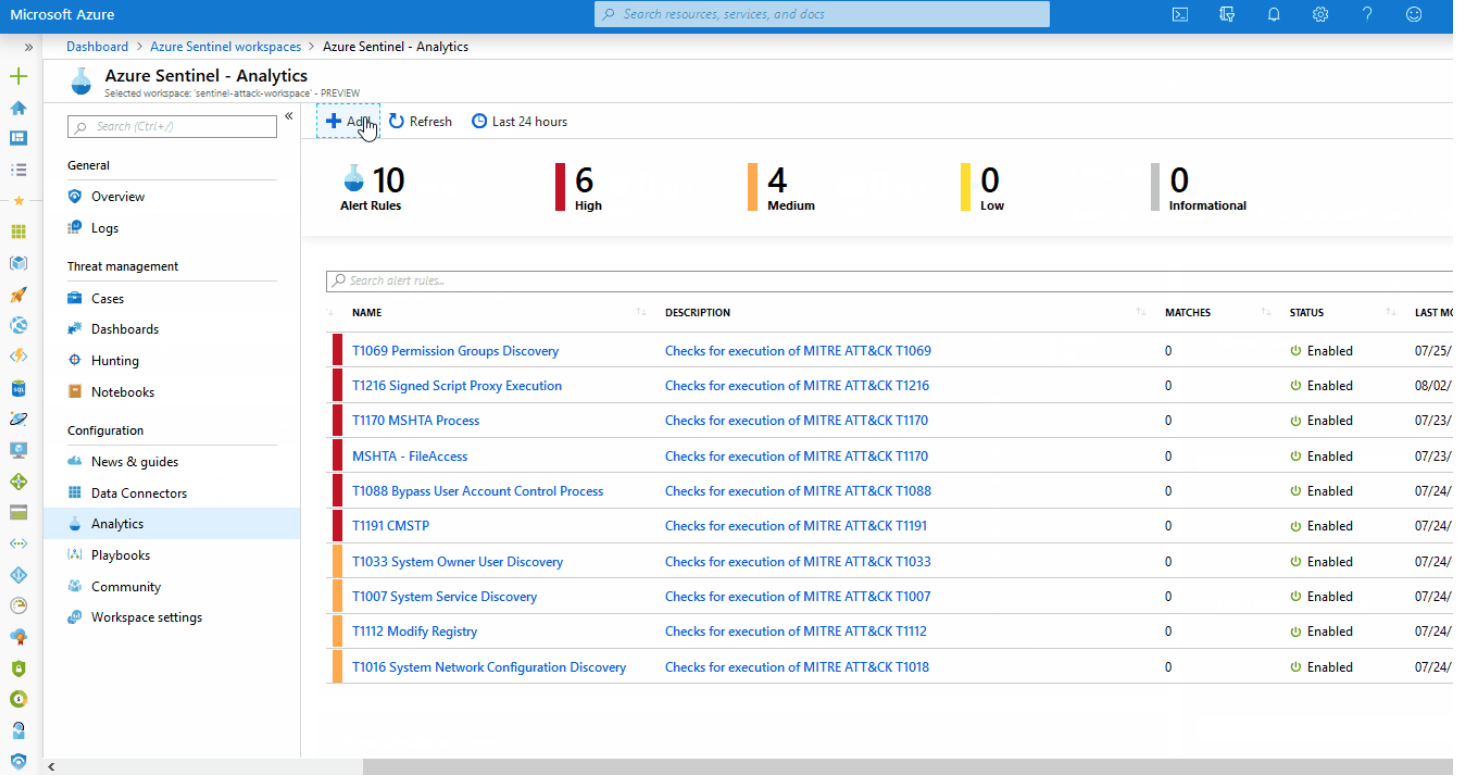Open the Last 24 hours time range picker
1470x776 pixels.
(x=520, y=121)
